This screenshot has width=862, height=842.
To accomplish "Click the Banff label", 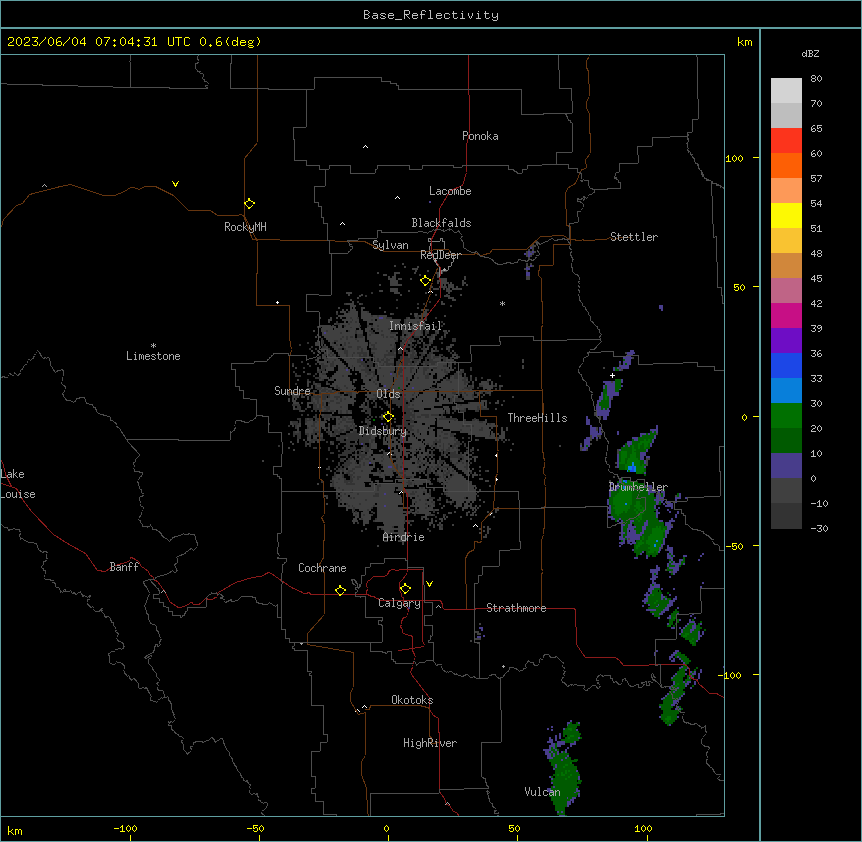I will [x=124, y=567].
